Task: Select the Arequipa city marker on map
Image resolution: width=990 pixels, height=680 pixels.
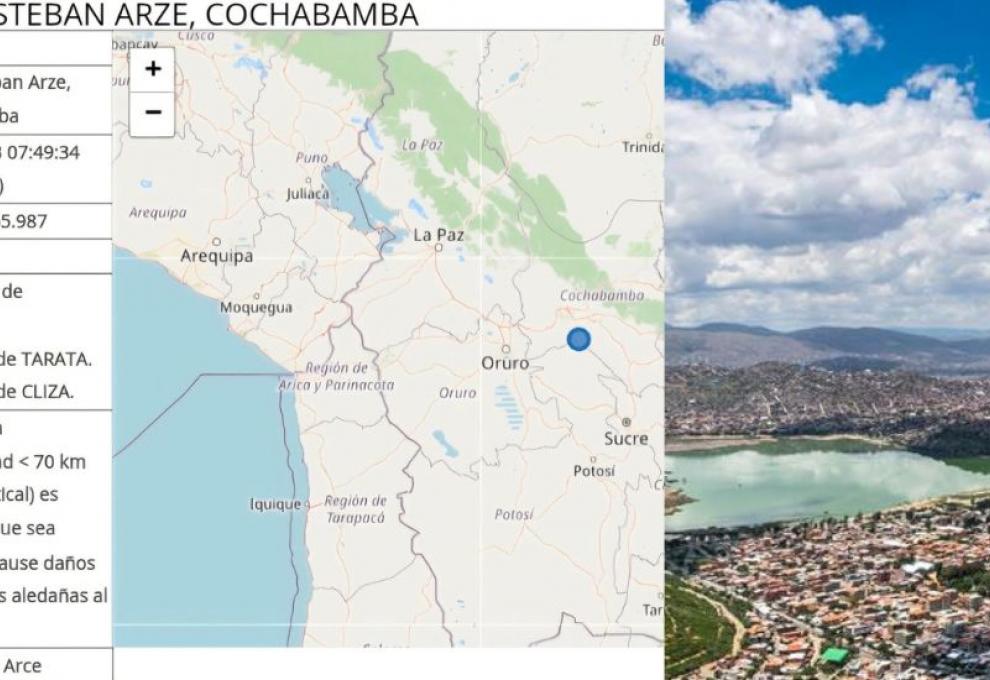Action: coord(217,241)
